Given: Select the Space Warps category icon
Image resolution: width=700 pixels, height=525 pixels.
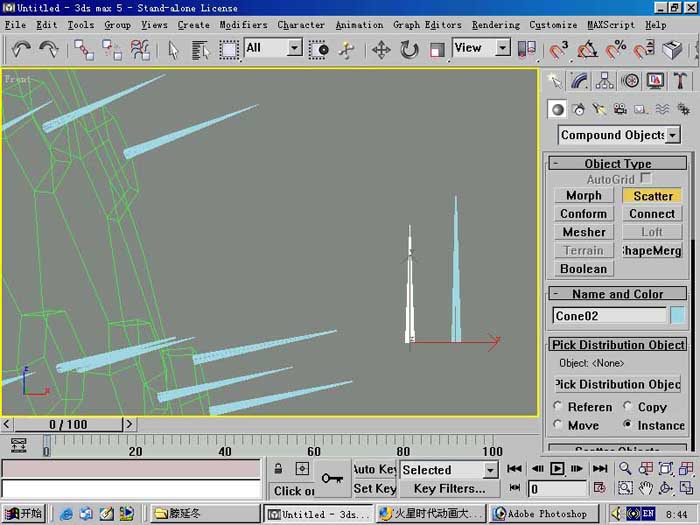Looking at the screenshot, I should [x=662, y=109].
